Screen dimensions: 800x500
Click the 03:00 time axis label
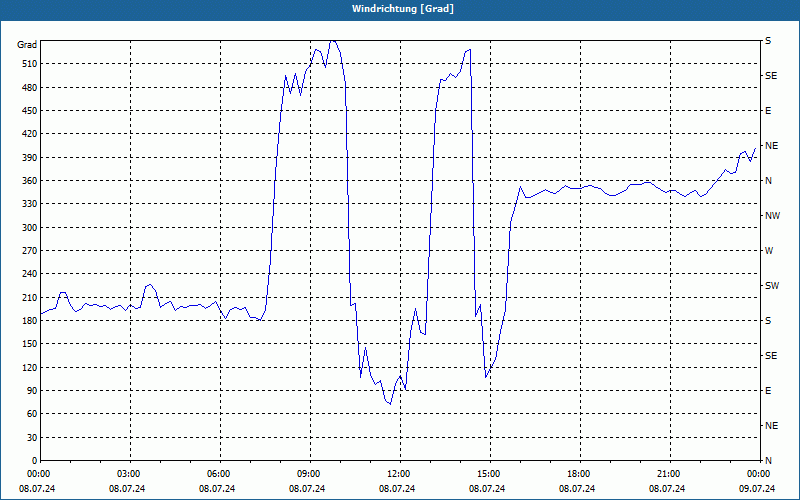(x=127, y=474)
